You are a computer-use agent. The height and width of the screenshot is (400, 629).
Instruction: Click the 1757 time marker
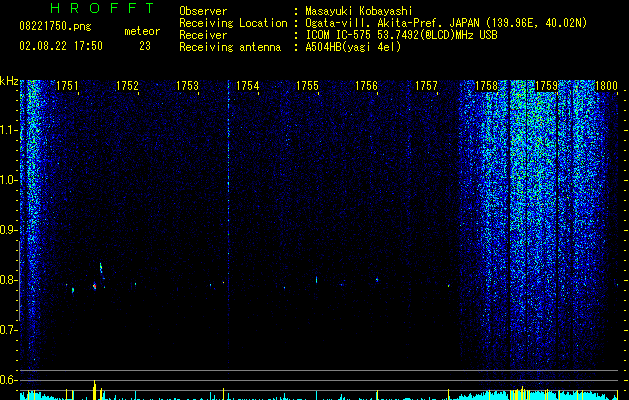click(x=426, y=86)
